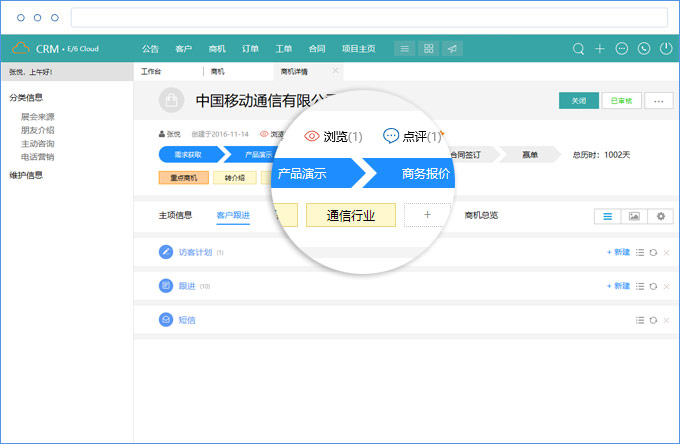Expand the 访客计划 section

click(x=195, y=253)
